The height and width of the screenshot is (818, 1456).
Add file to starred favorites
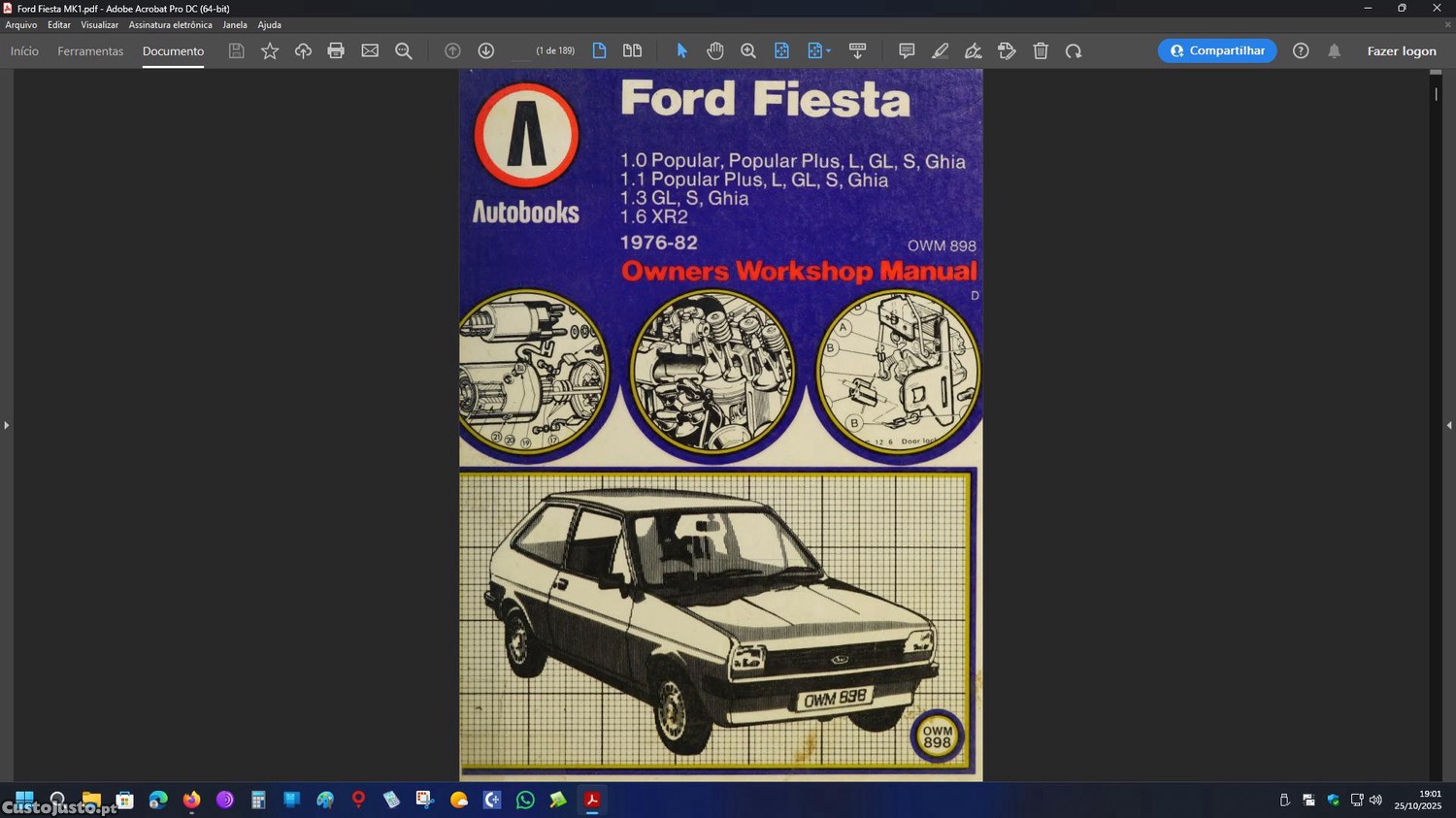[270, 50]
